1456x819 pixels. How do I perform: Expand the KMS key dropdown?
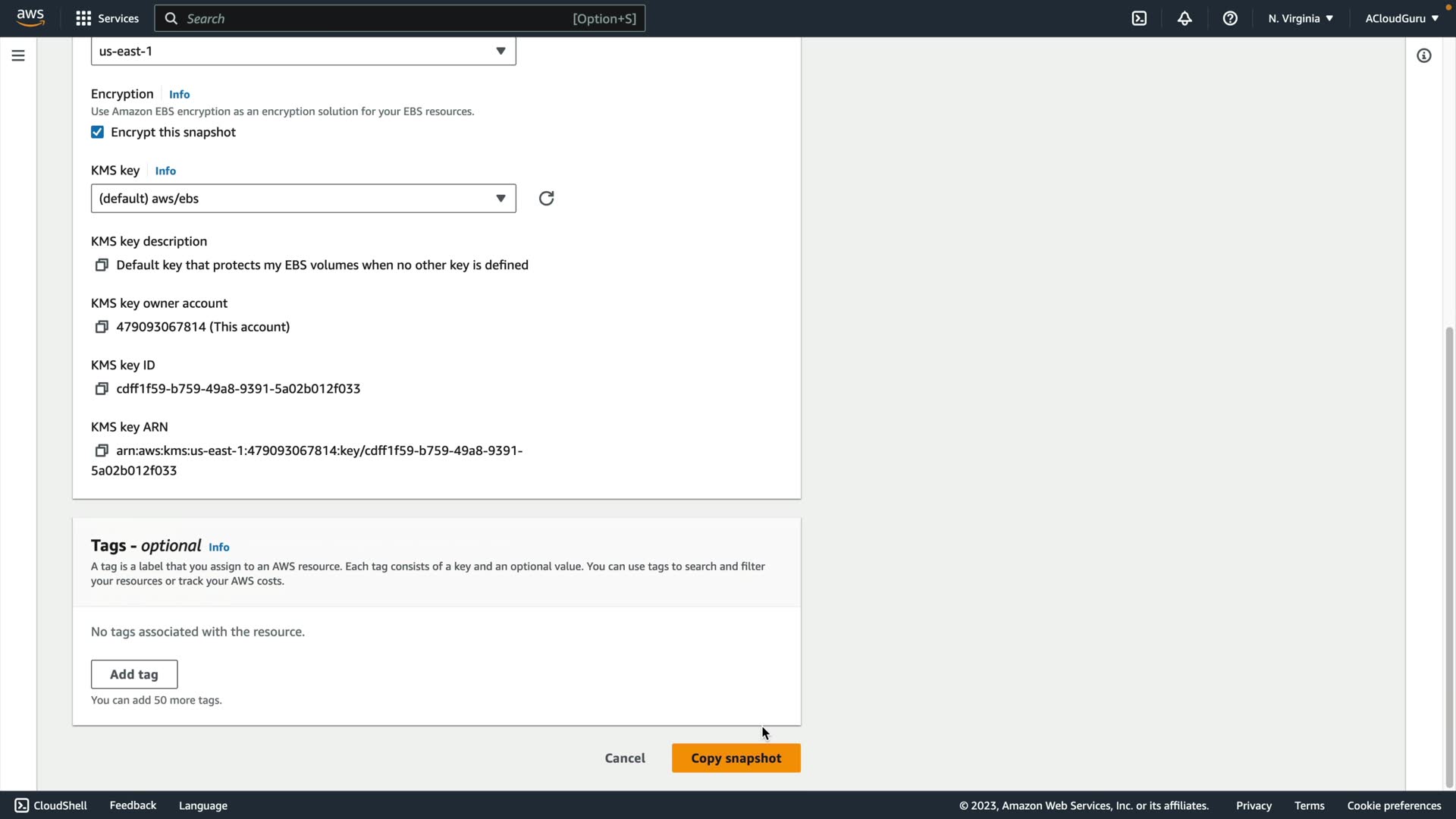click(x=303, y=199)
